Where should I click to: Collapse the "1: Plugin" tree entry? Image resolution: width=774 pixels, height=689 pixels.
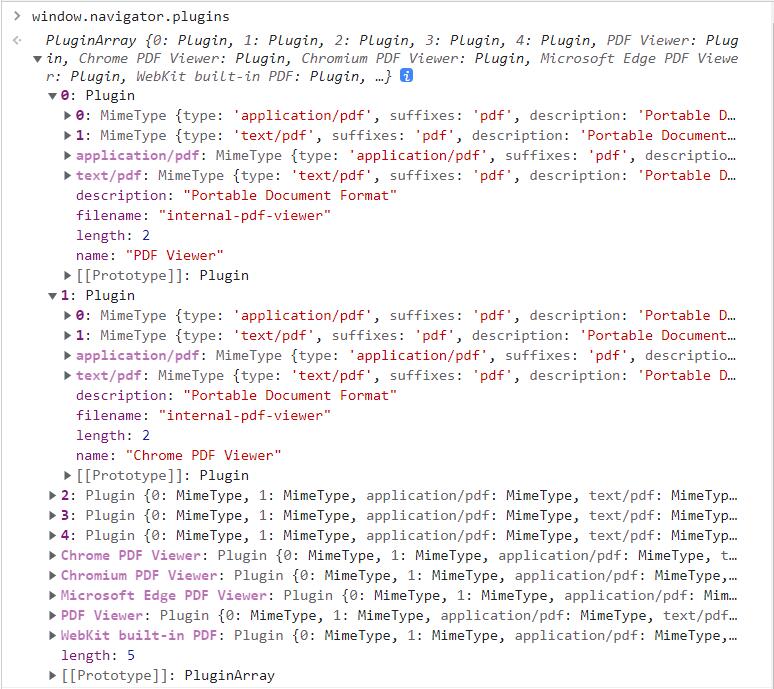(53, 296)
